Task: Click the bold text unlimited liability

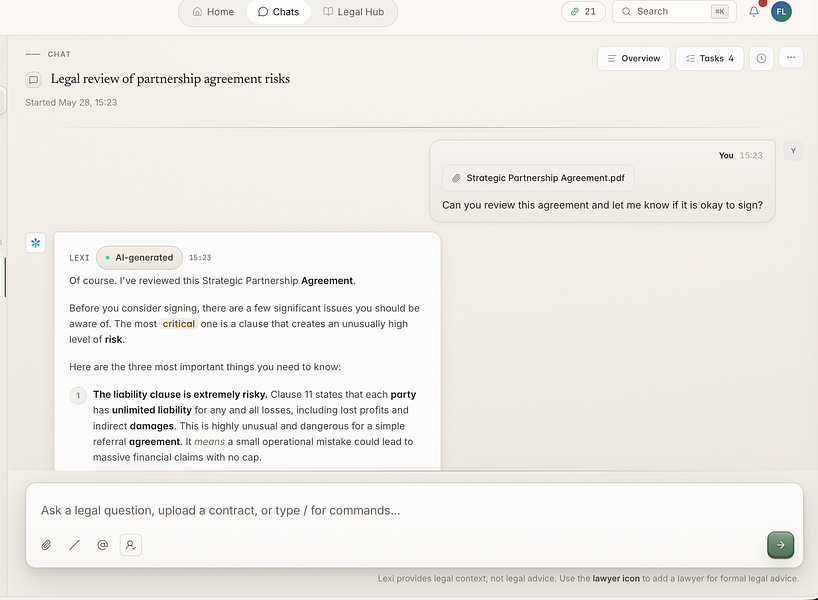Action: click(152, 411)
